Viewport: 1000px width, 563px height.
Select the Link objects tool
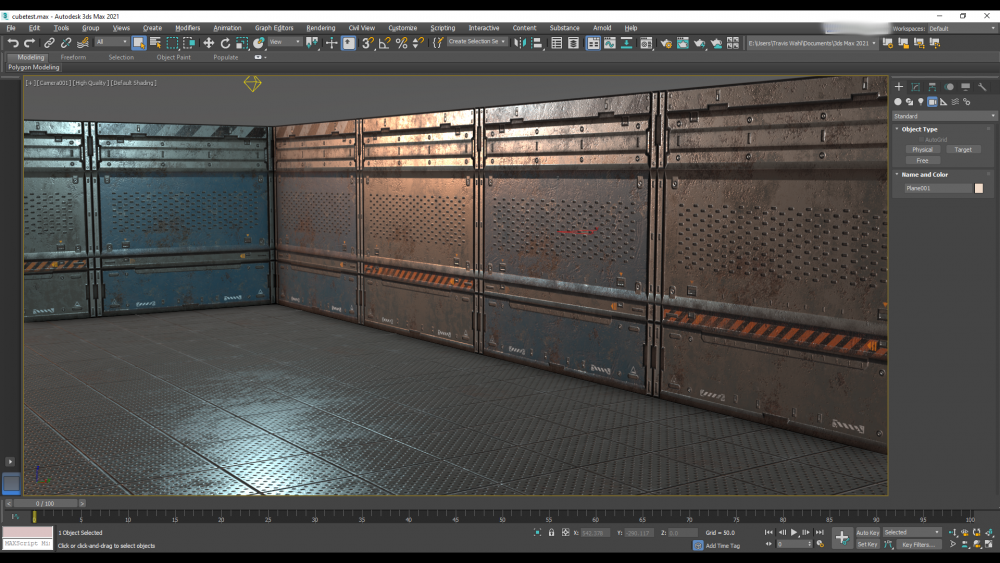click(48, 43)
